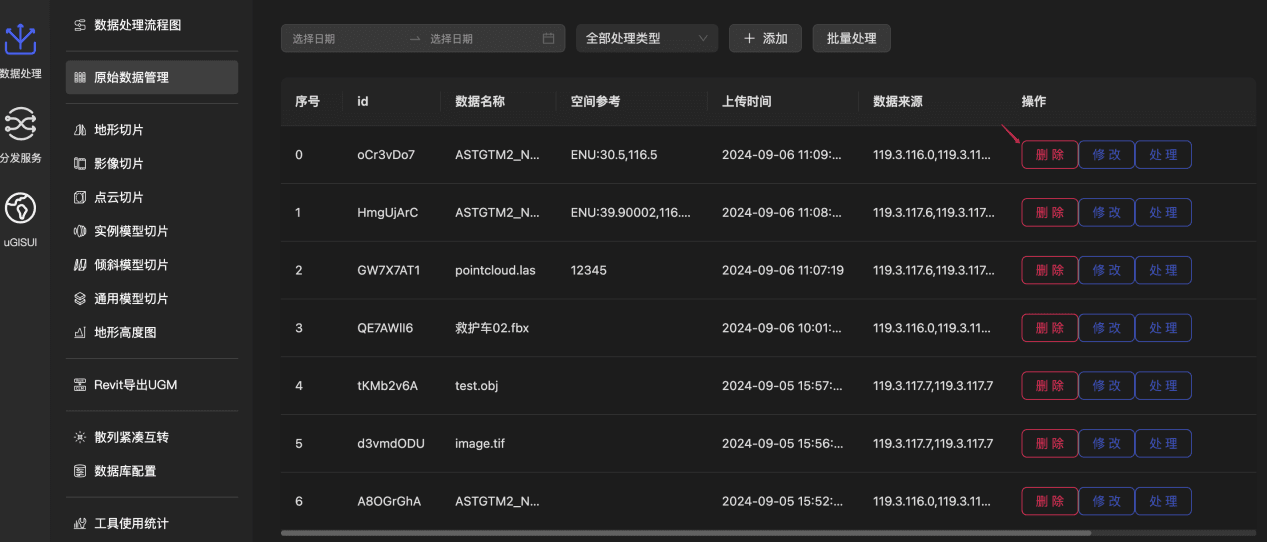Image resolution: width=1267 pixels, height=542 pixels.
Task: Open Revit导出UGM menu item
Action: 135,385
